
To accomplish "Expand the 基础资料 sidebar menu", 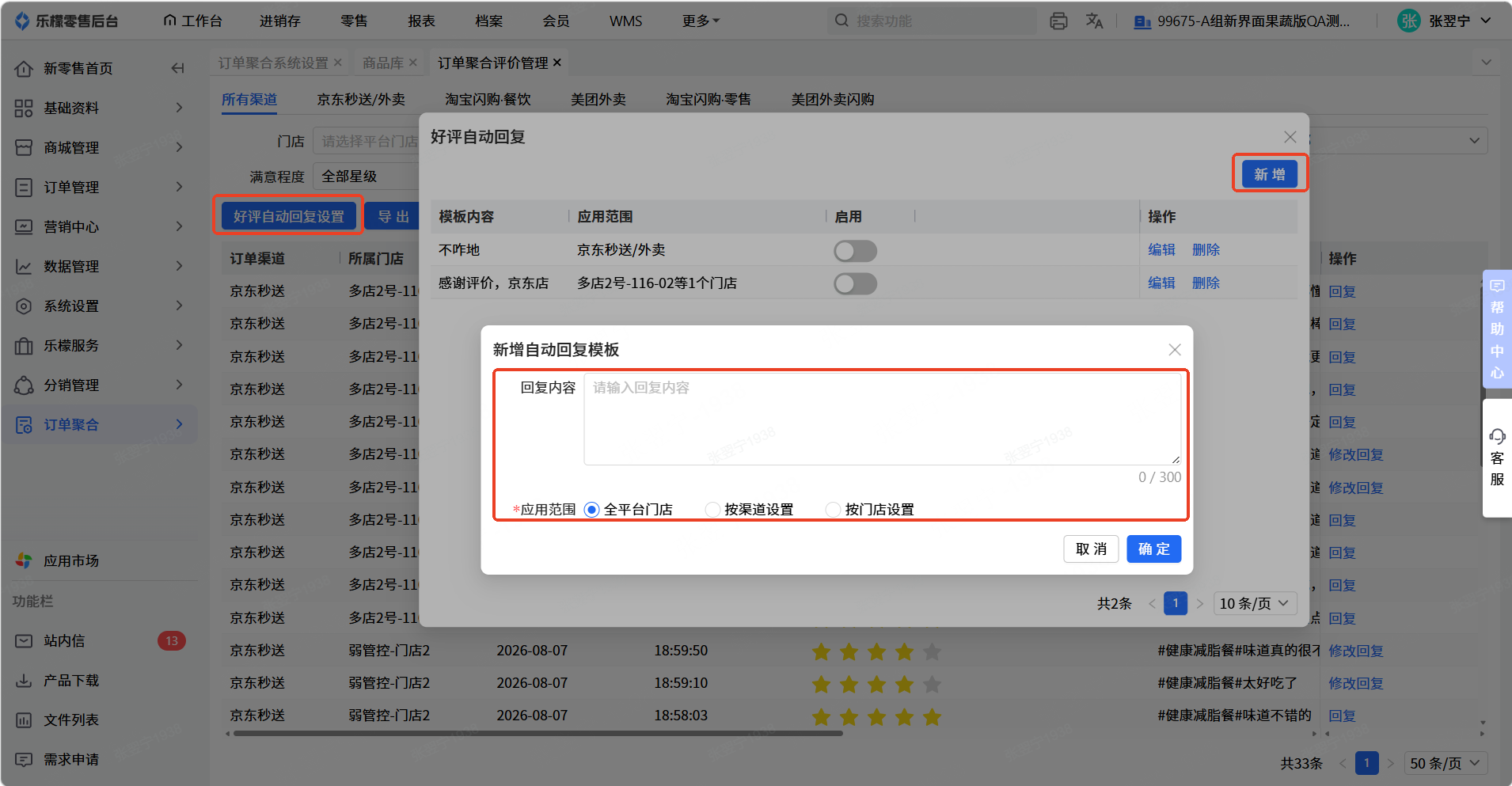I will 180,108.
